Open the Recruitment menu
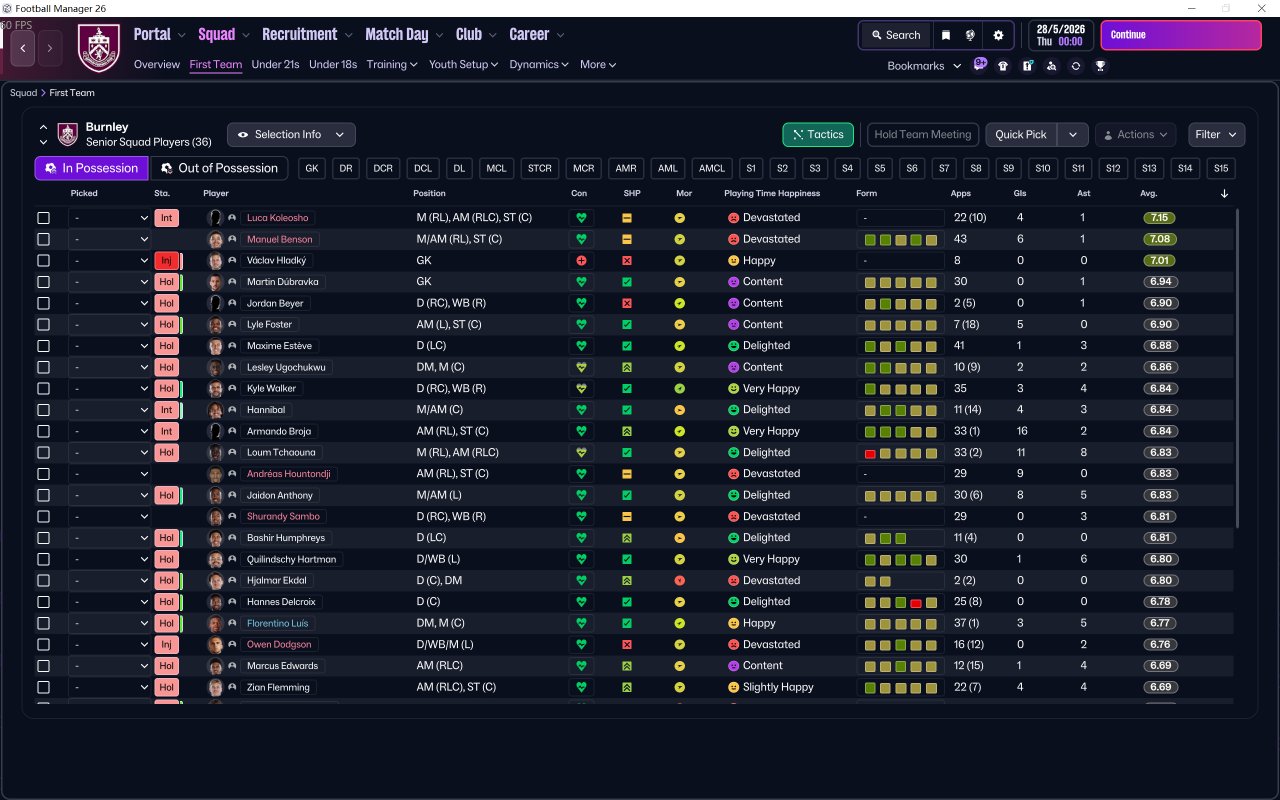 point(307,35)
